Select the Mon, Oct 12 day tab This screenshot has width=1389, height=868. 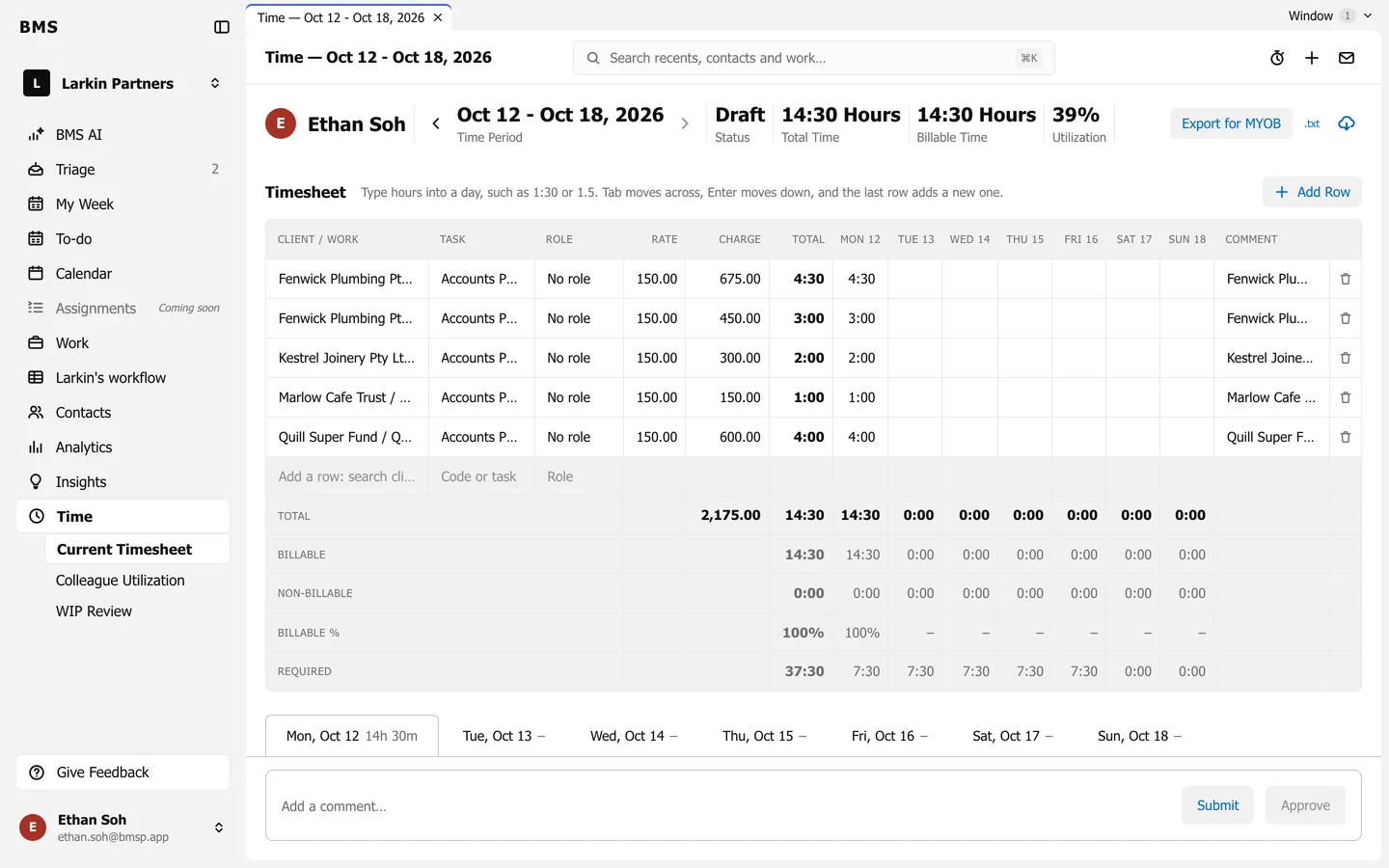(352, 736)
